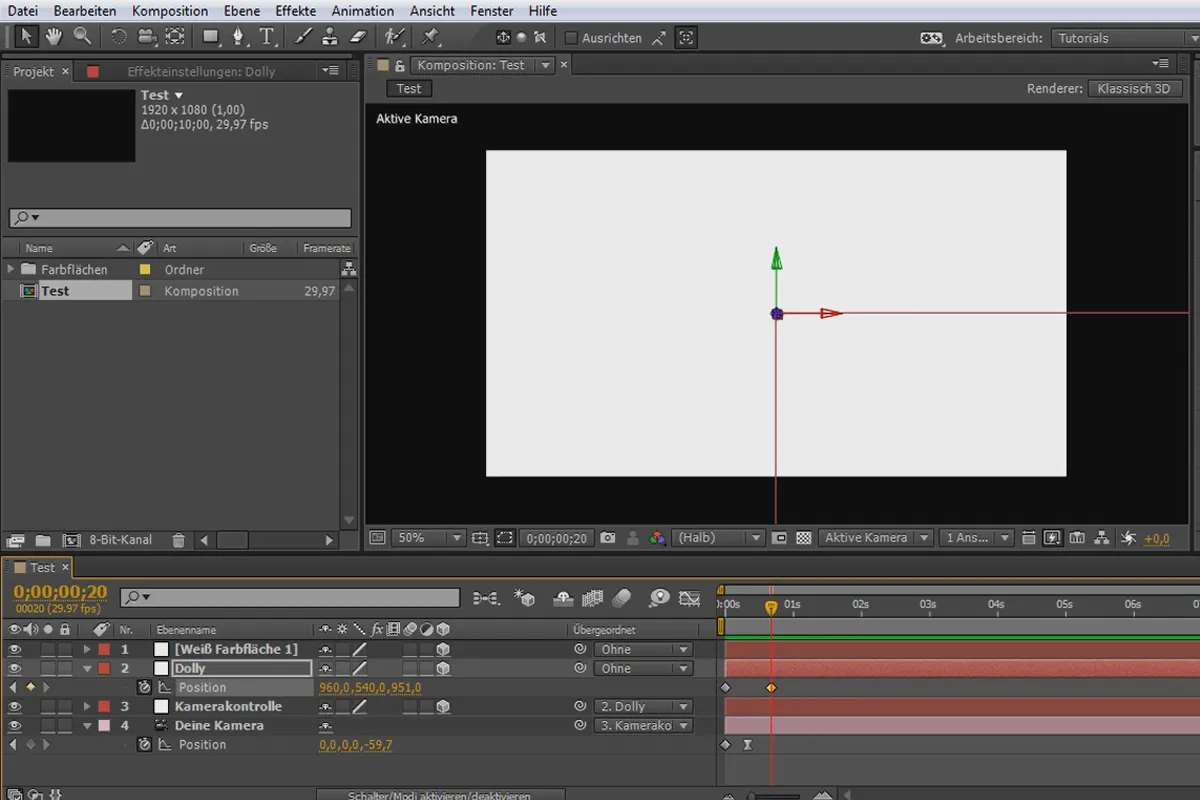Click the current time 0;00;00;20 display
Image resolution: width=1200 pixels, height=800 pixels.
click(x=59, y=592)
